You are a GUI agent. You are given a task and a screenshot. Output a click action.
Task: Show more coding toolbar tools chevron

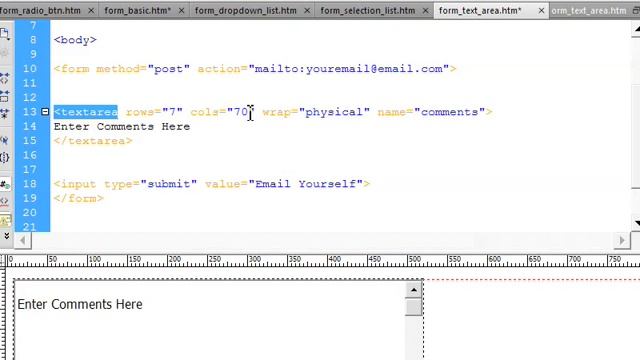[6, 236]
